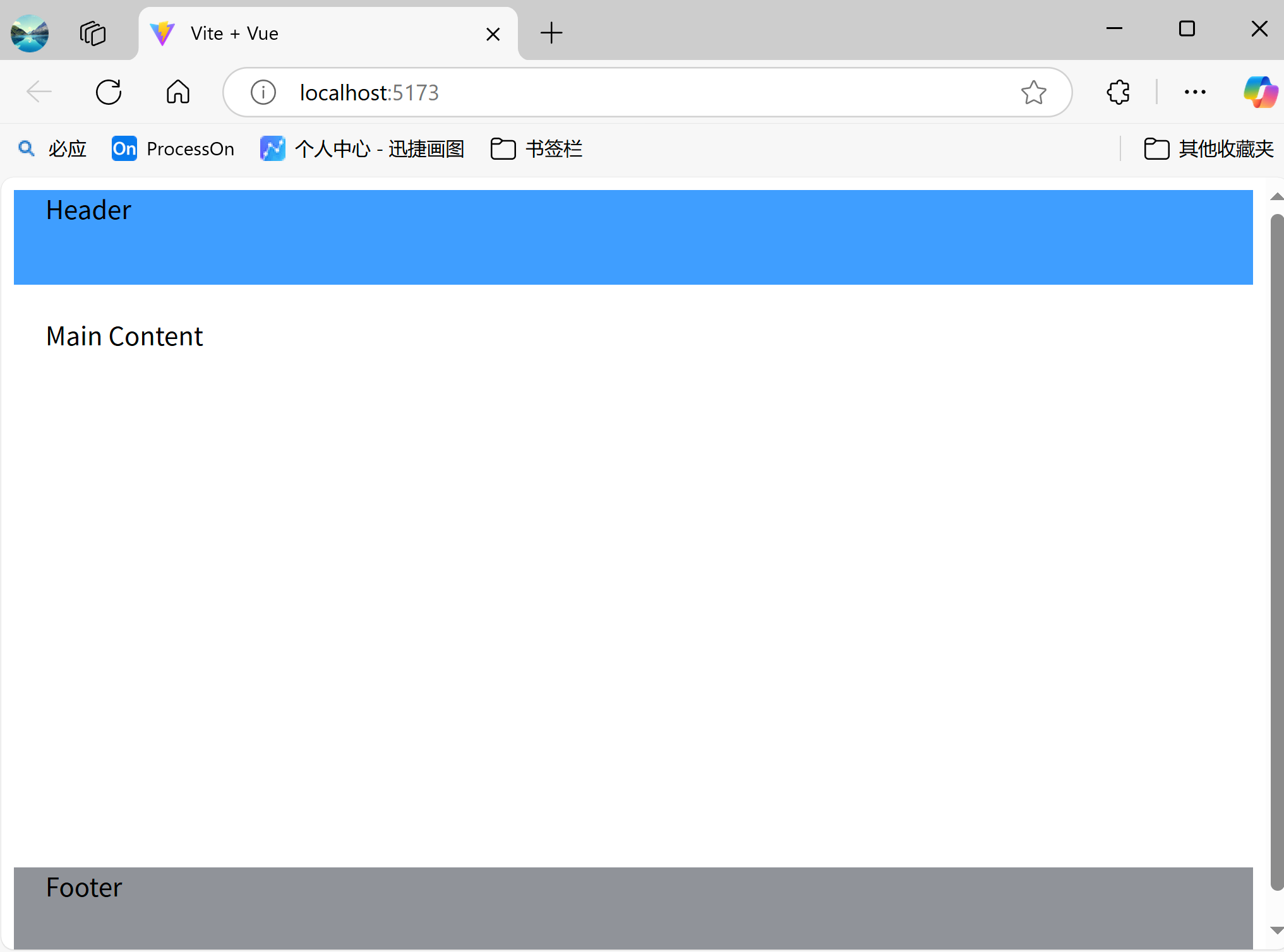The height and width of the screenshot is (952, 1284).
Task: Click the browser profile avatar icon
Action: tap(30, 33)
